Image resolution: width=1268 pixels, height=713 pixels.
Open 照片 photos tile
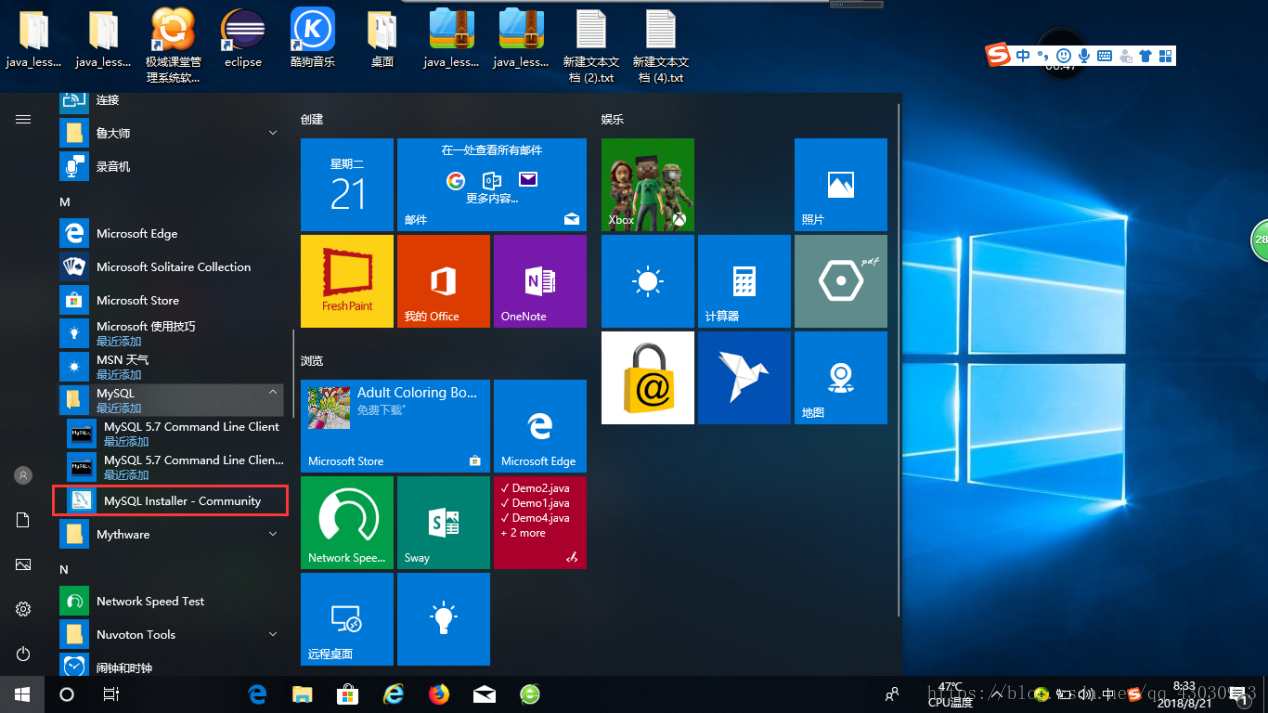841,185
